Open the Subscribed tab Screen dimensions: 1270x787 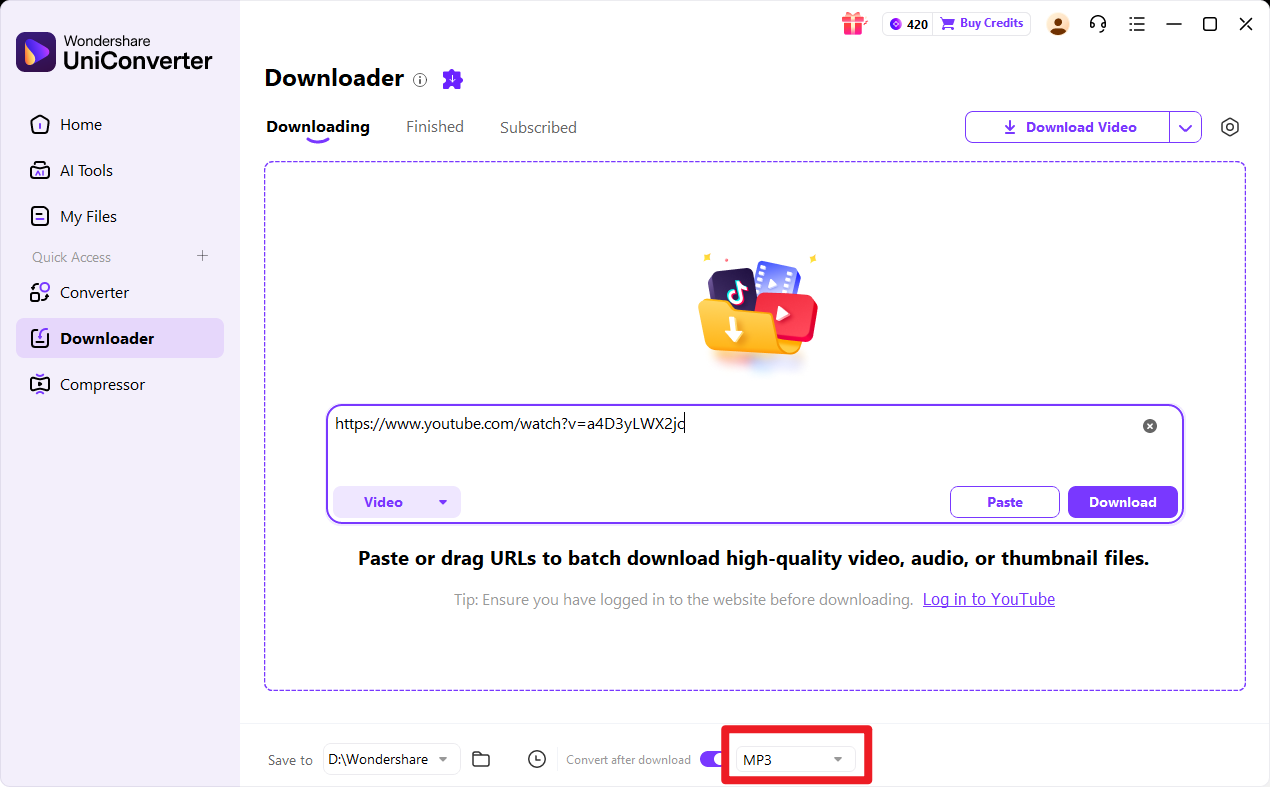(538, 127)
